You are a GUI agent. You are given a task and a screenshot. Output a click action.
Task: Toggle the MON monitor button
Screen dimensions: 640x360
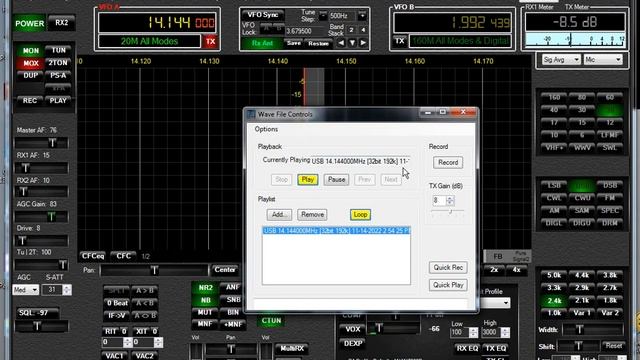tap(31, 51)
